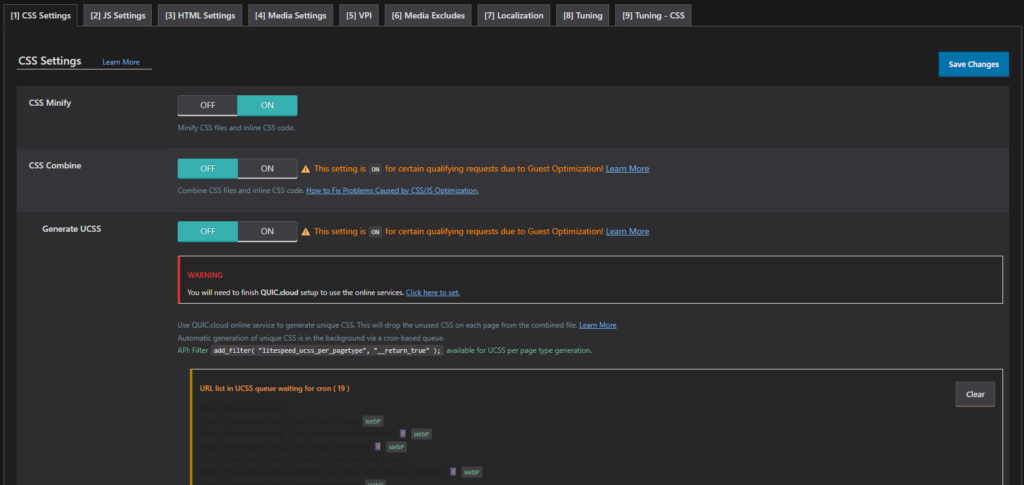Open Learn More after unique CSS description
Screen dimensions: 1024x485
[x=598, y=325]
